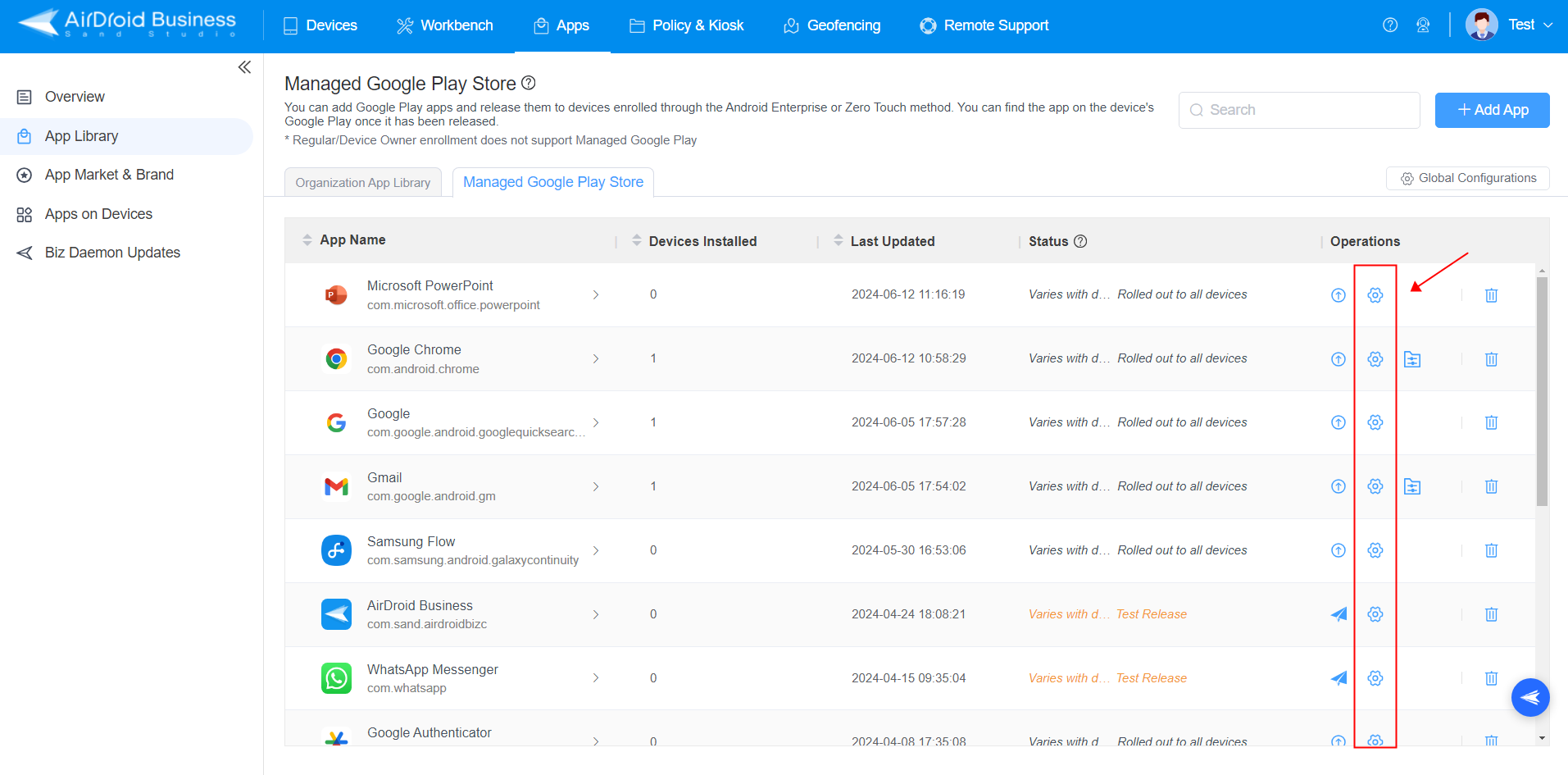Switch to Organization App Library tab
Screen dimensions: 1568x775
coord(362,183)
